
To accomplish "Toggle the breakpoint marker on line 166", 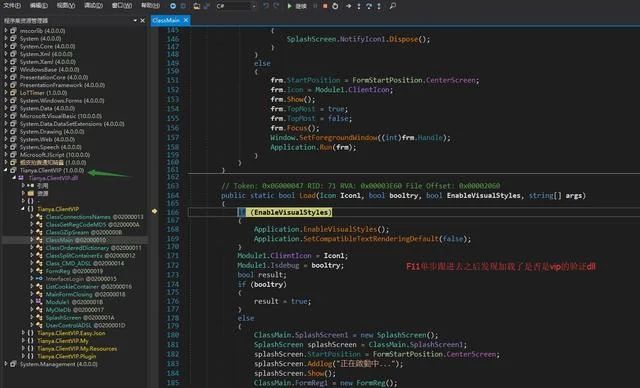I will point(154,211).
